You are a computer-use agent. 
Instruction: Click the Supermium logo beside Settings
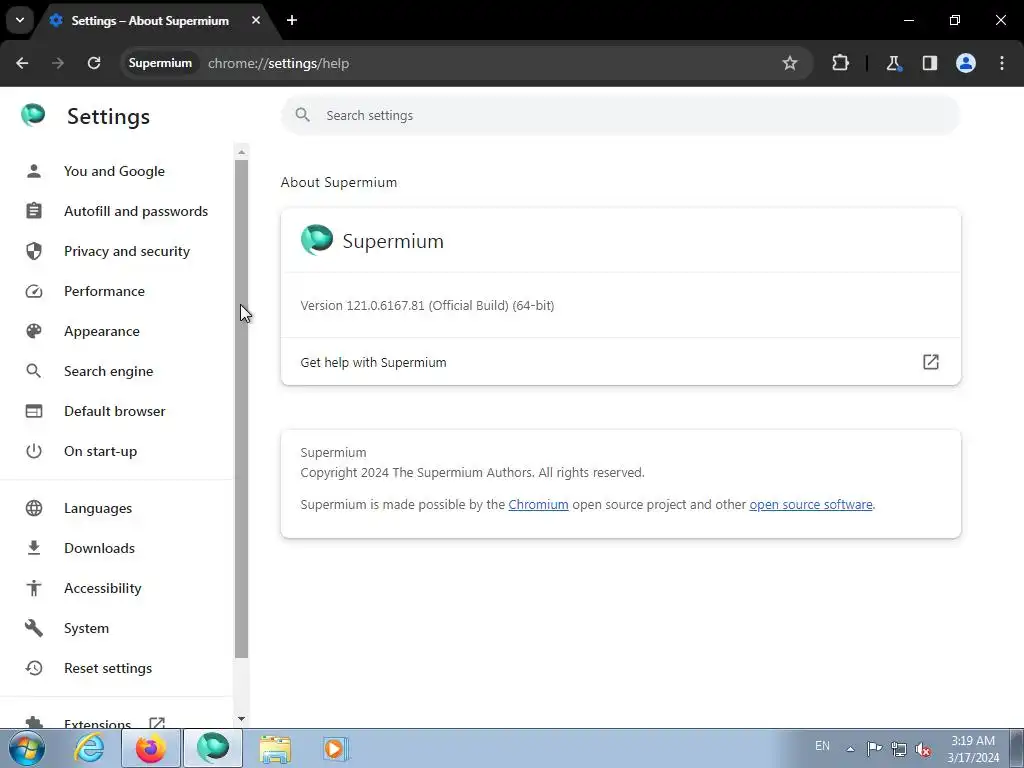(33, 115)
